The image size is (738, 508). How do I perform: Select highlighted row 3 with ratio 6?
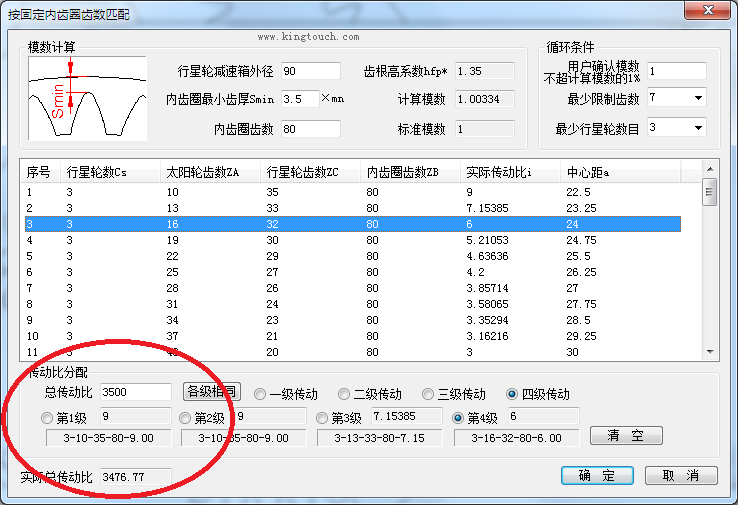pos(353,224)
